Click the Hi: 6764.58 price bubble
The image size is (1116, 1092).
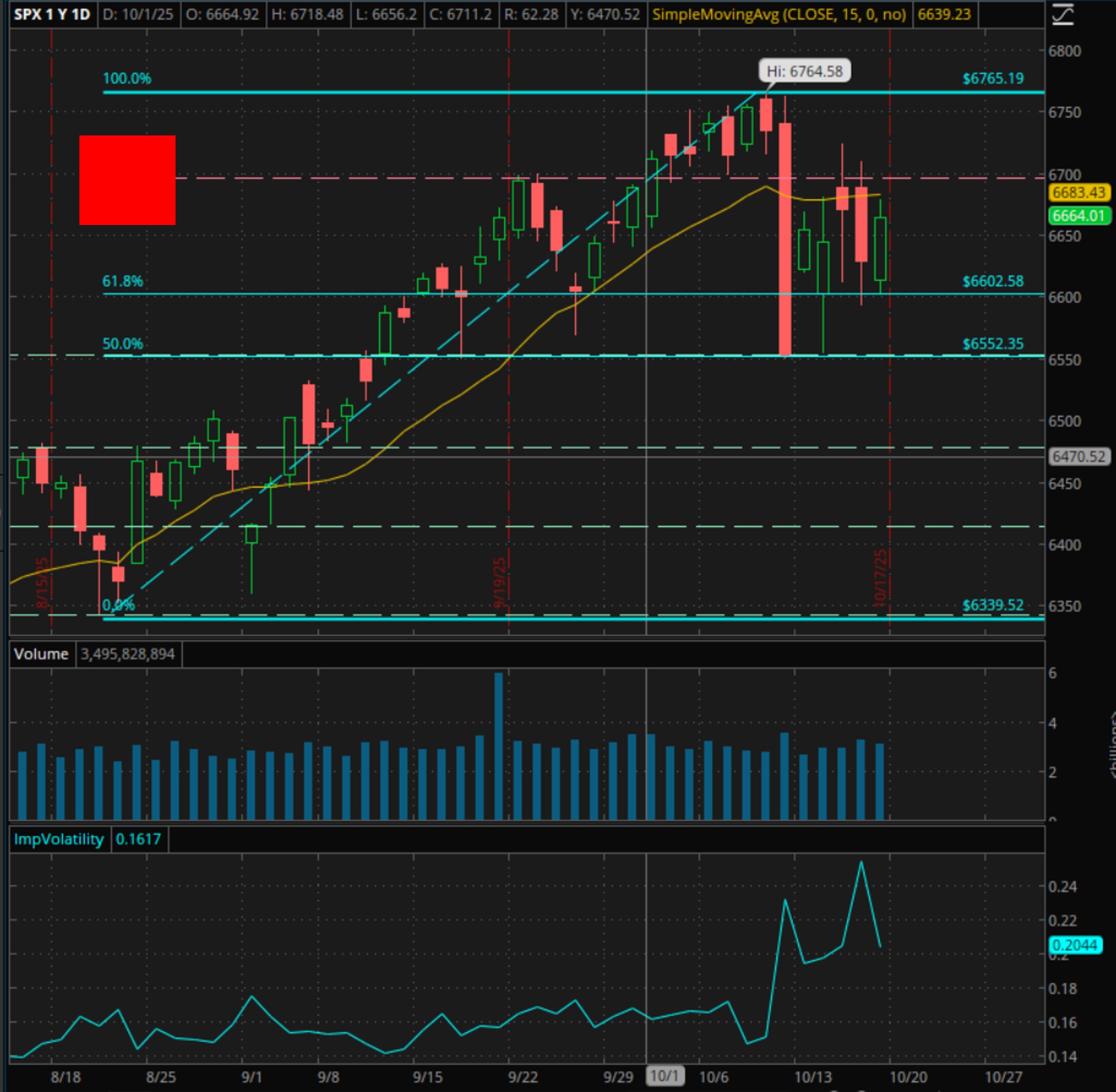point(804,71)
